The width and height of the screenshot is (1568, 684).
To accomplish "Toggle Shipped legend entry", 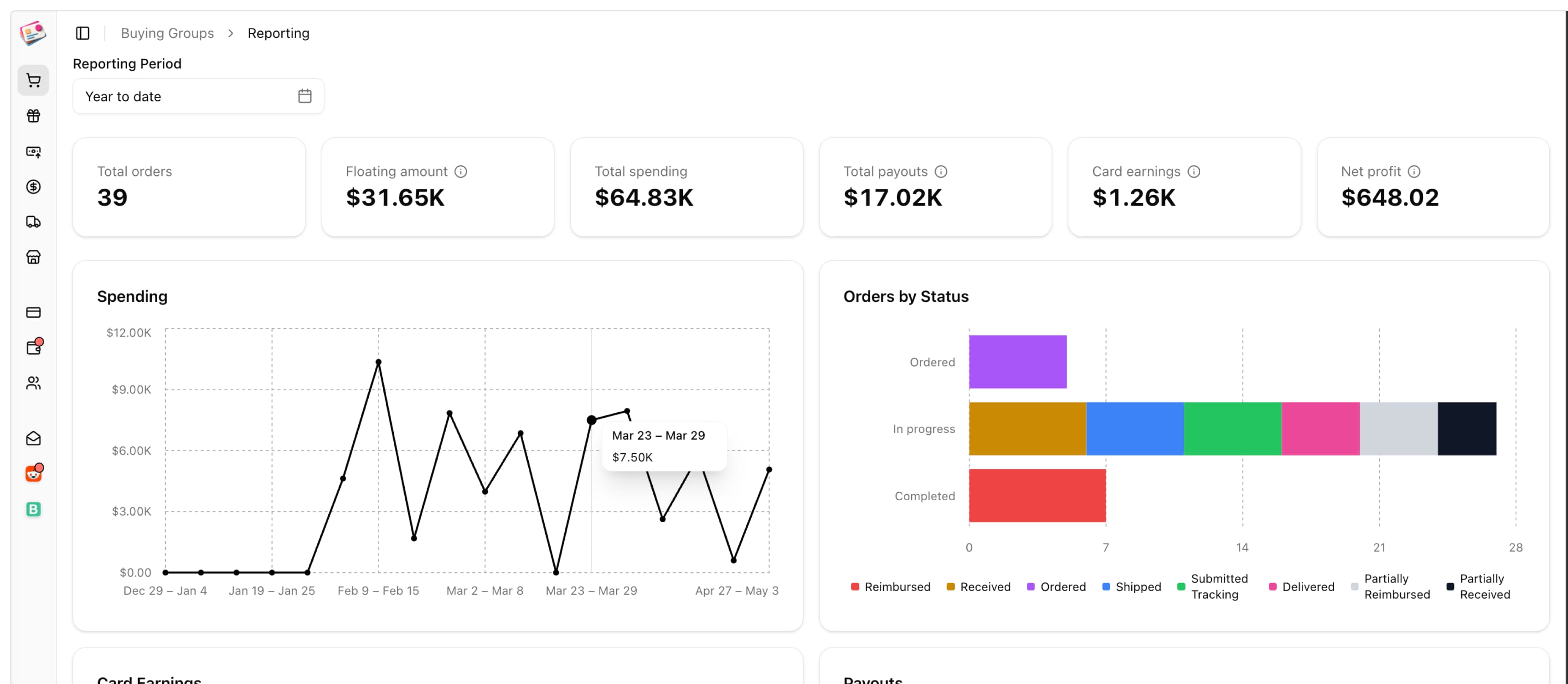I will 1132,586.
